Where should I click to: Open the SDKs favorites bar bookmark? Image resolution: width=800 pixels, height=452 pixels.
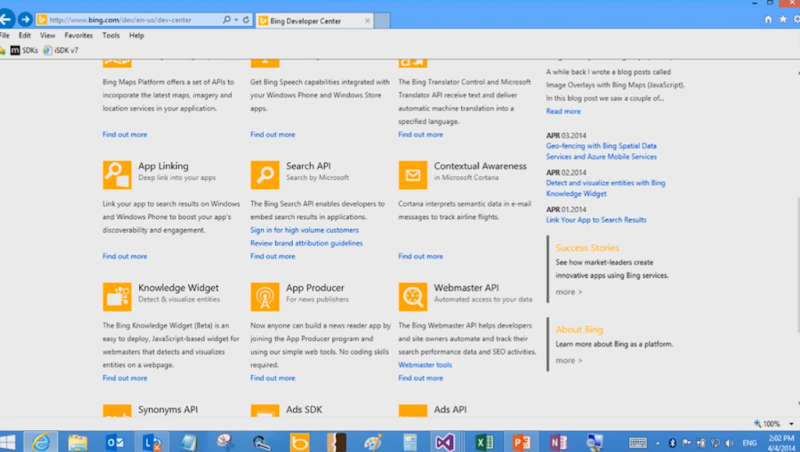point(24,50)
